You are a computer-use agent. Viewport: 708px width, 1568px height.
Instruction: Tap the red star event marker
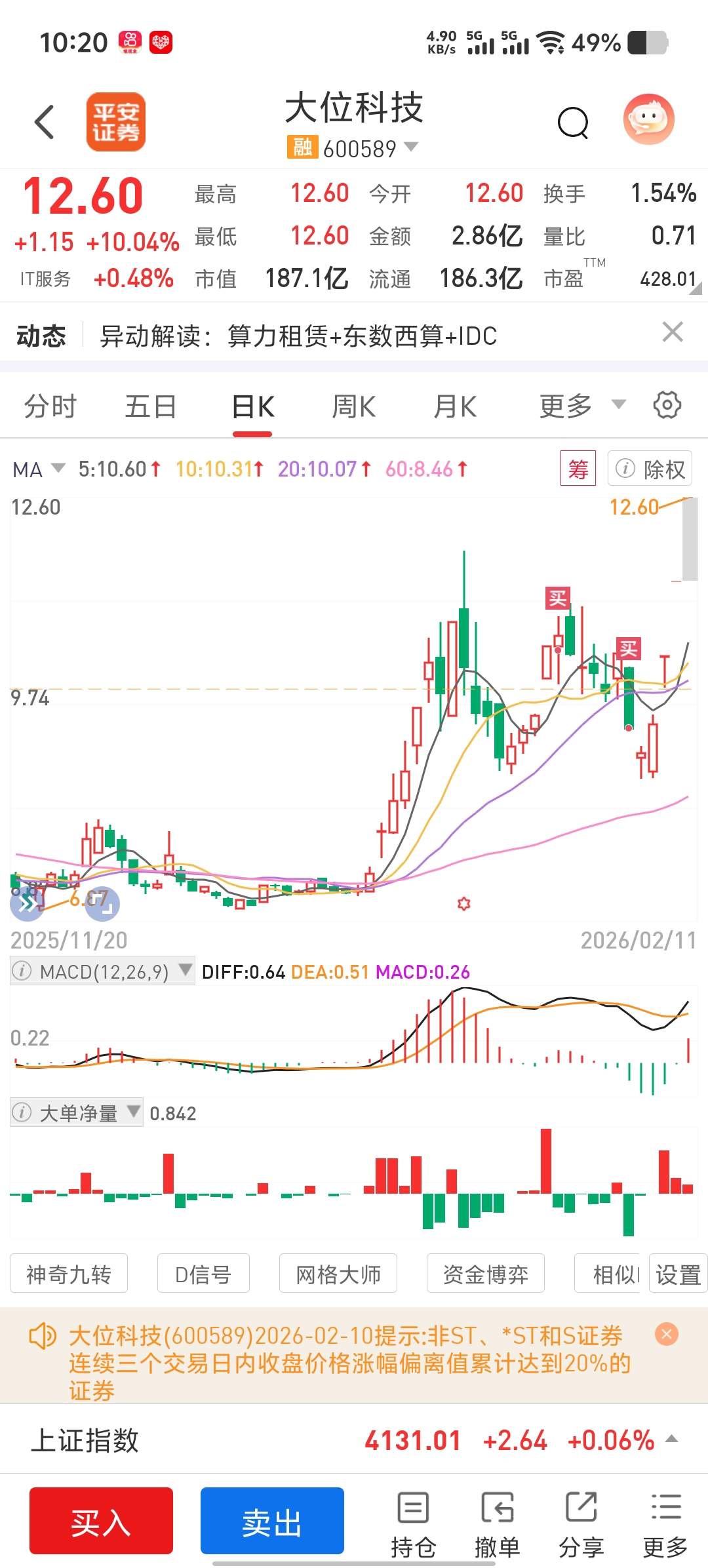(464, 904)
